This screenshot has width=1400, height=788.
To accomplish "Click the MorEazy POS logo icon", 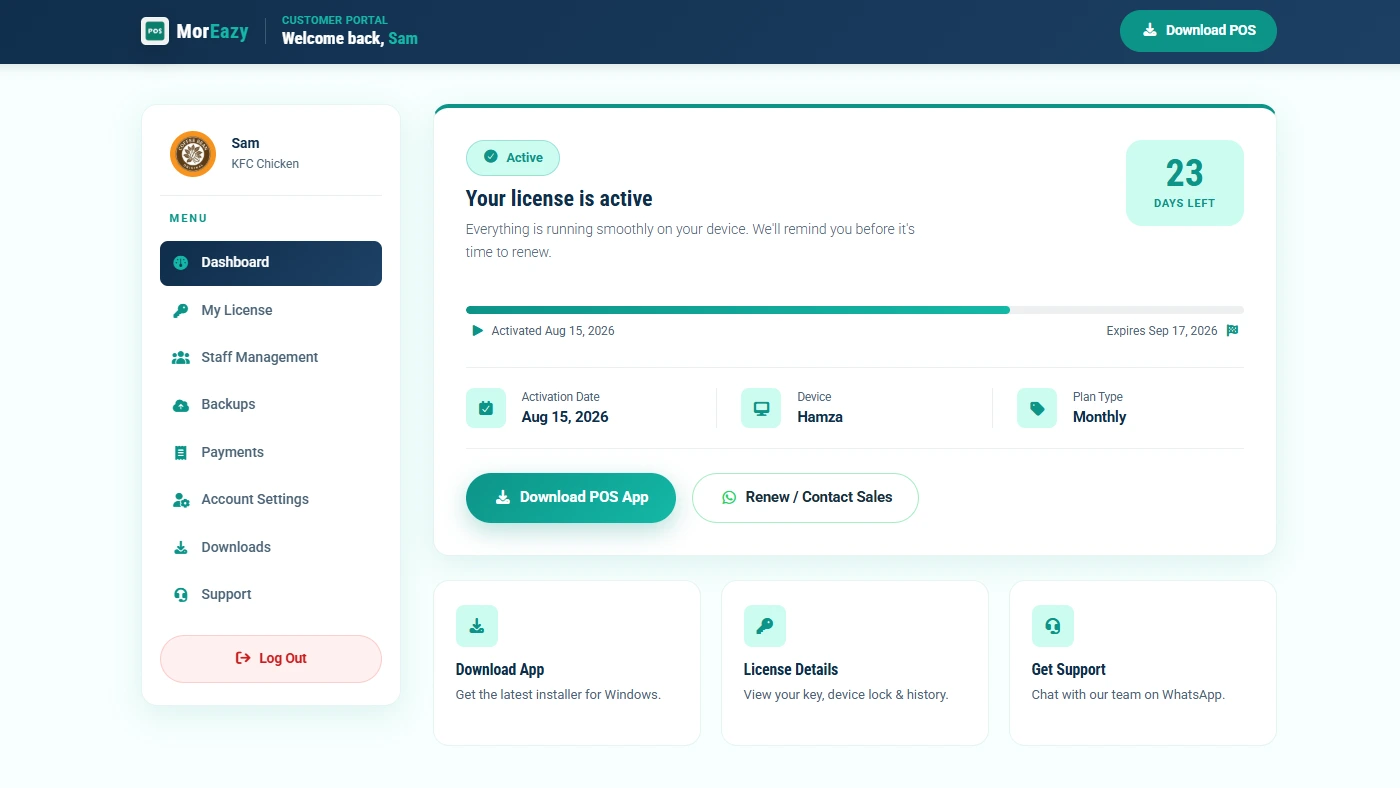I will pyautogui.click(x=155, y=31).
